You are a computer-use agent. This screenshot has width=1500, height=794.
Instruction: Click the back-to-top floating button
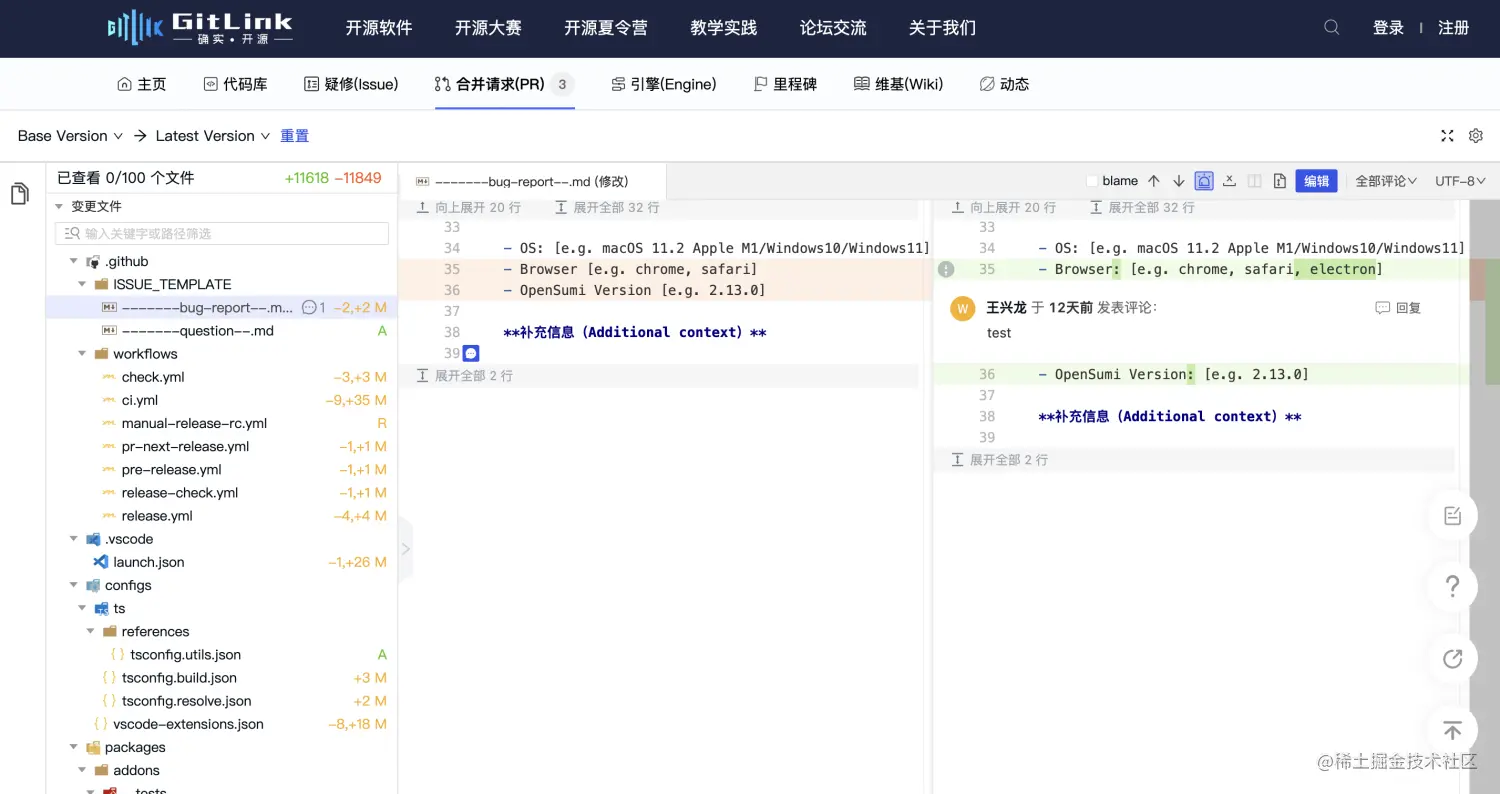(1453, 730)
